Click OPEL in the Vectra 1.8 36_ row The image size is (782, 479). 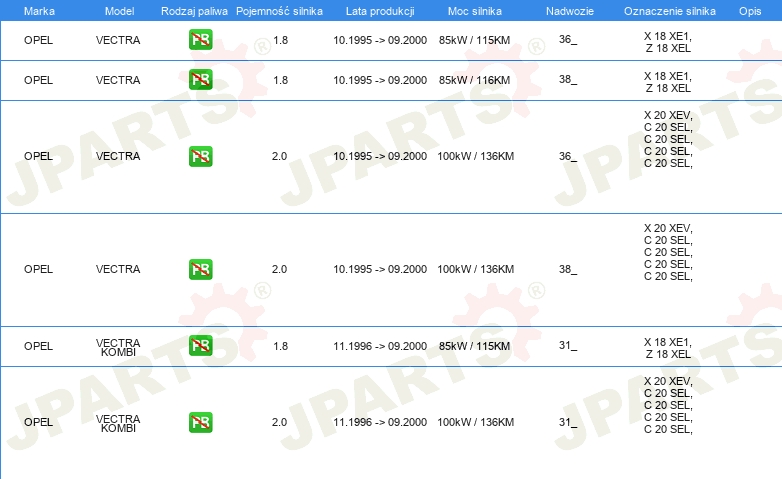pyautogui.click(x=38, y=40)
